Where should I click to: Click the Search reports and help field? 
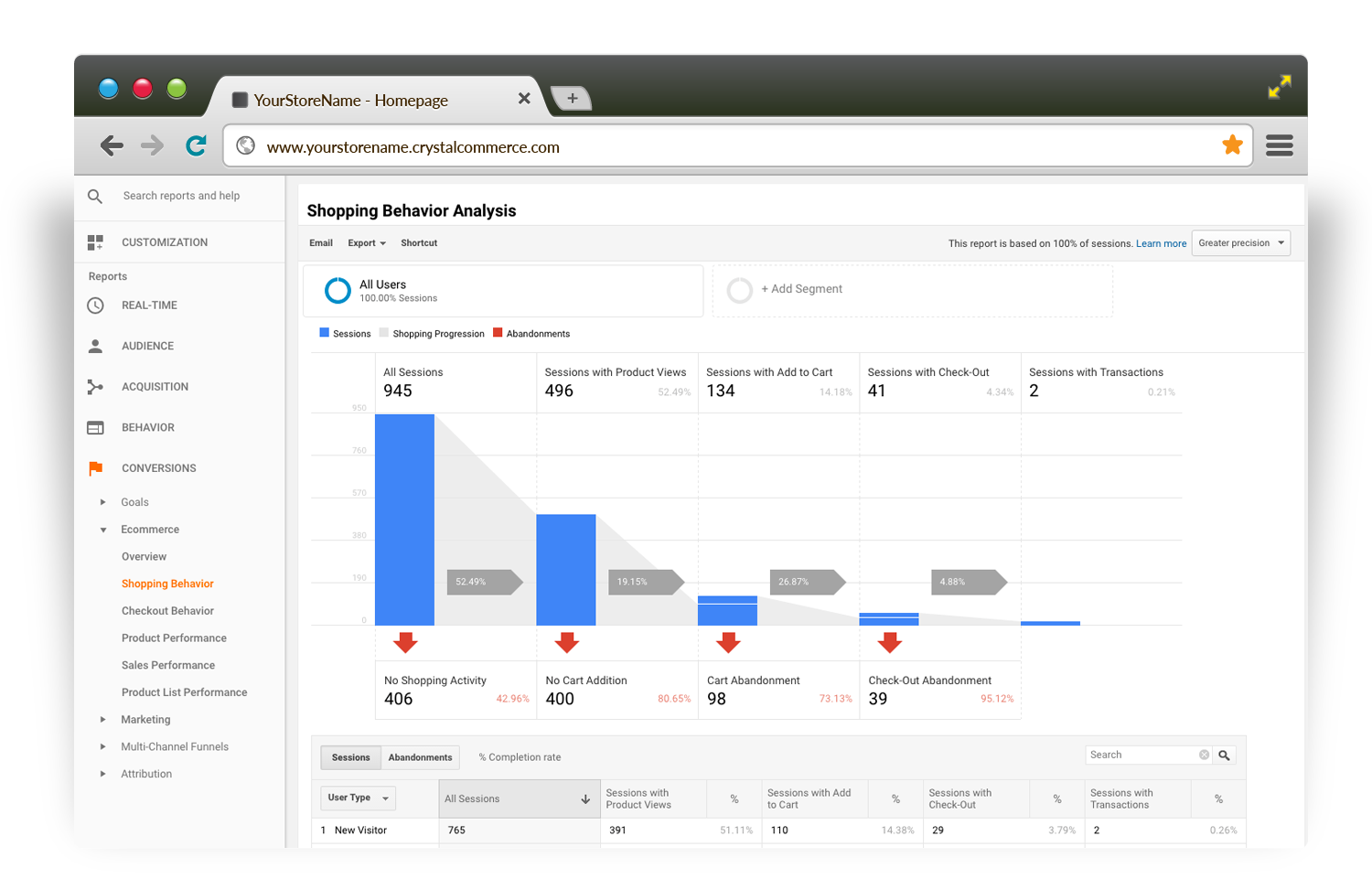tap(181, 196)
